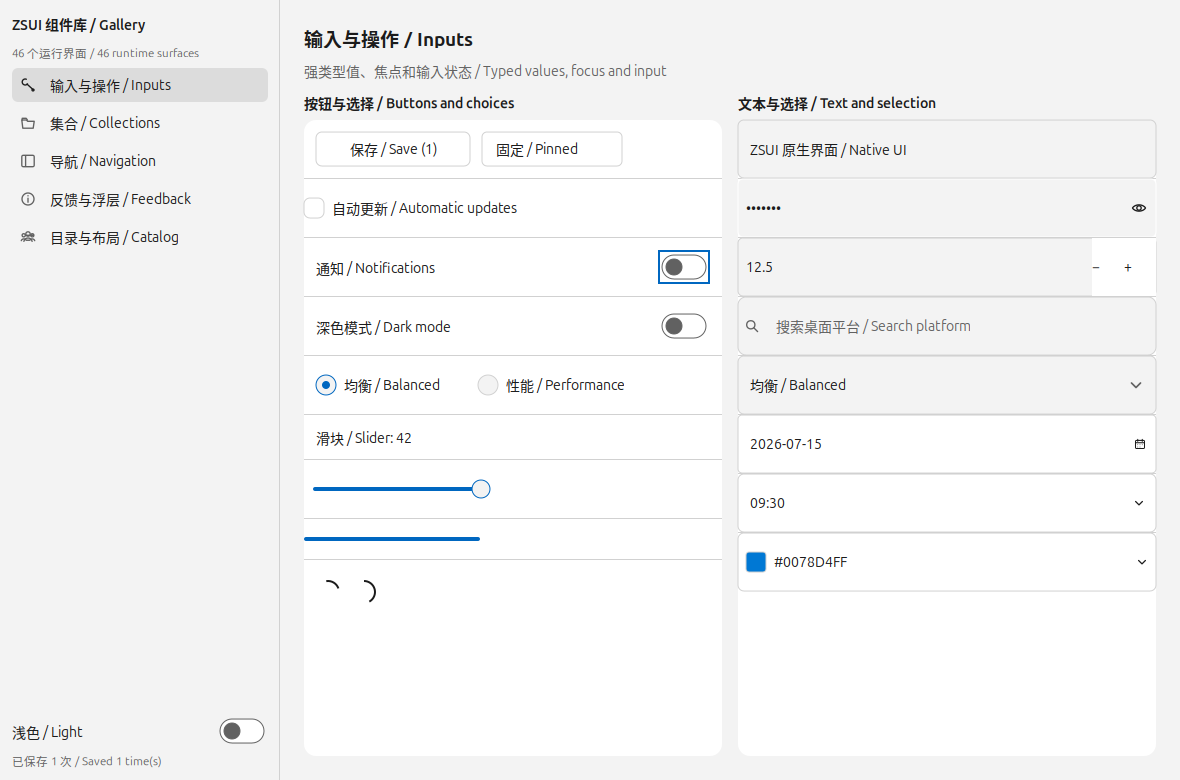Open the 09:30 time dropdown
The height and width of the screenshot is (780, 1180).
(x=1139, y=503)
